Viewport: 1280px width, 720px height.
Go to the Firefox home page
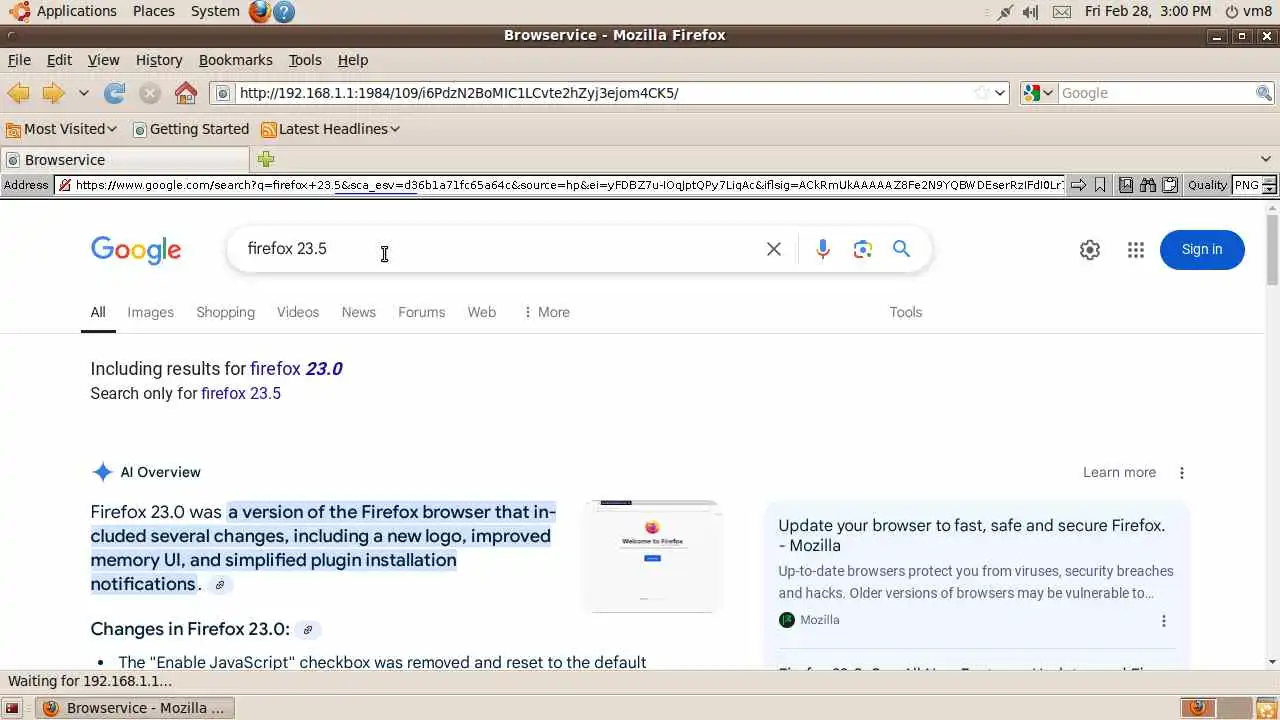[186, 93]
